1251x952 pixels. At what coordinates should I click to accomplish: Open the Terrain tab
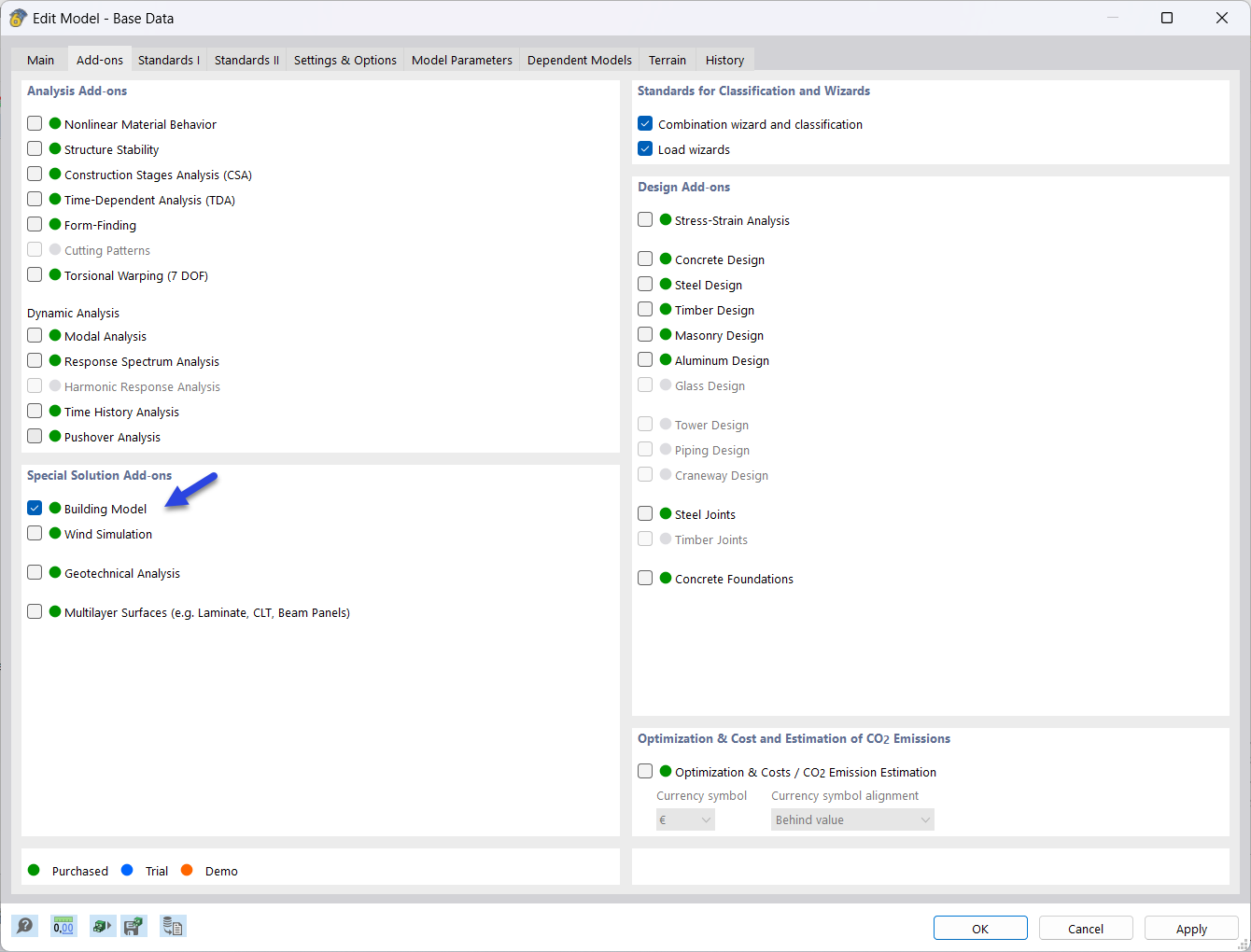(667, 59)
